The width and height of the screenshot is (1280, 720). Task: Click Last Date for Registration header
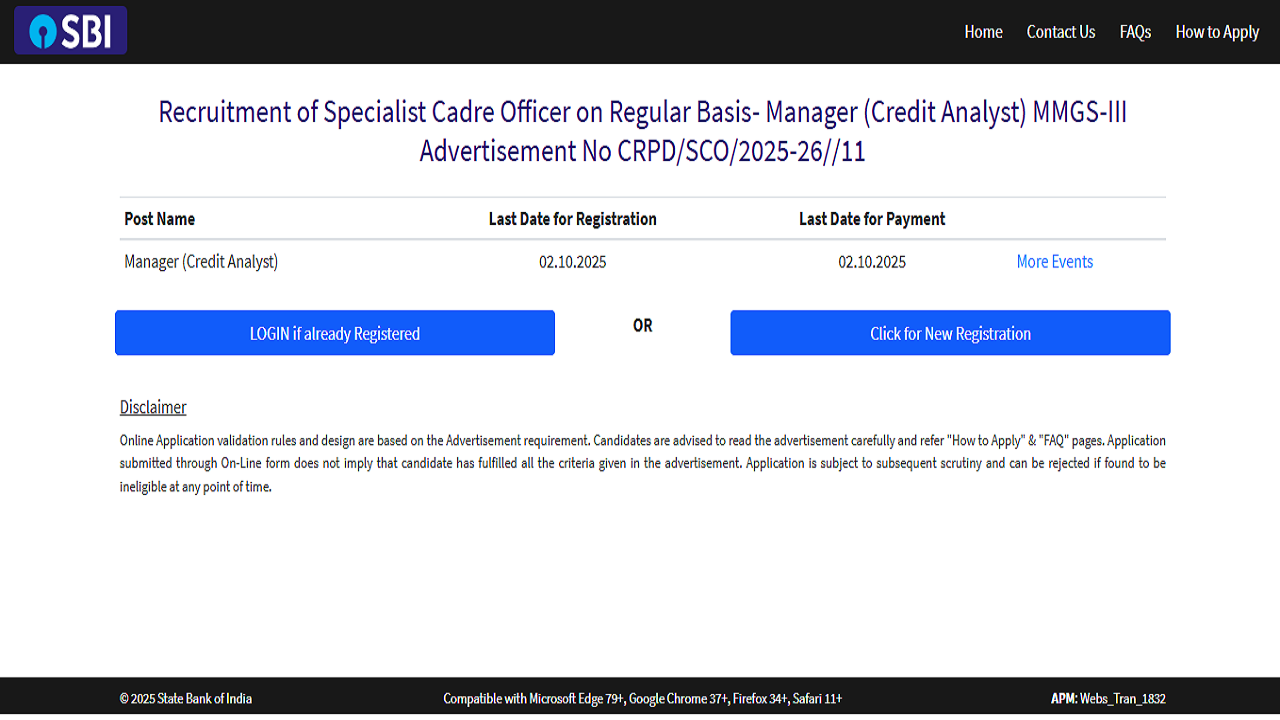[572, 219]
